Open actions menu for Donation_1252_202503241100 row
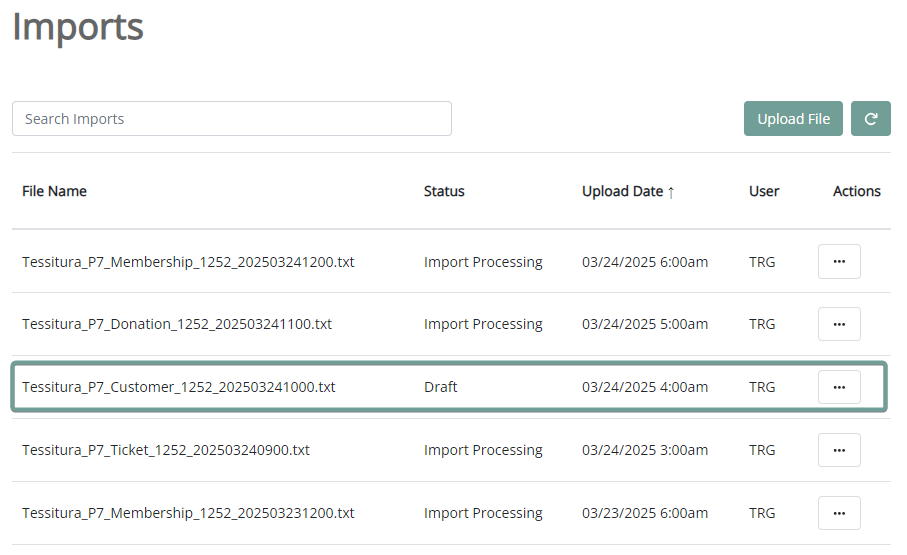 pyautogui.click(x=839, y=324)
